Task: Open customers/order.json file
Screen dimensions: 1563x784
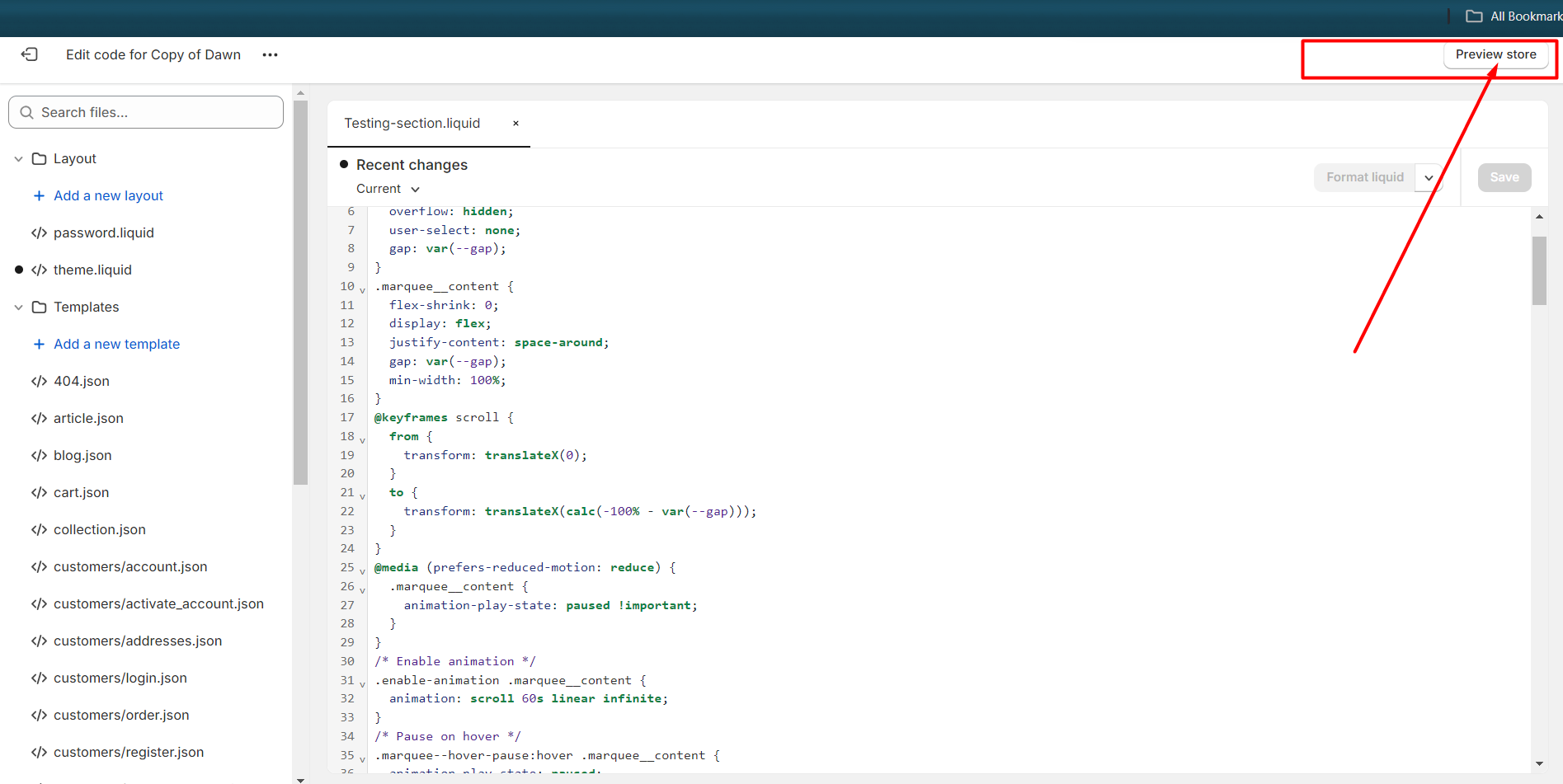Action: pos(121,715)
